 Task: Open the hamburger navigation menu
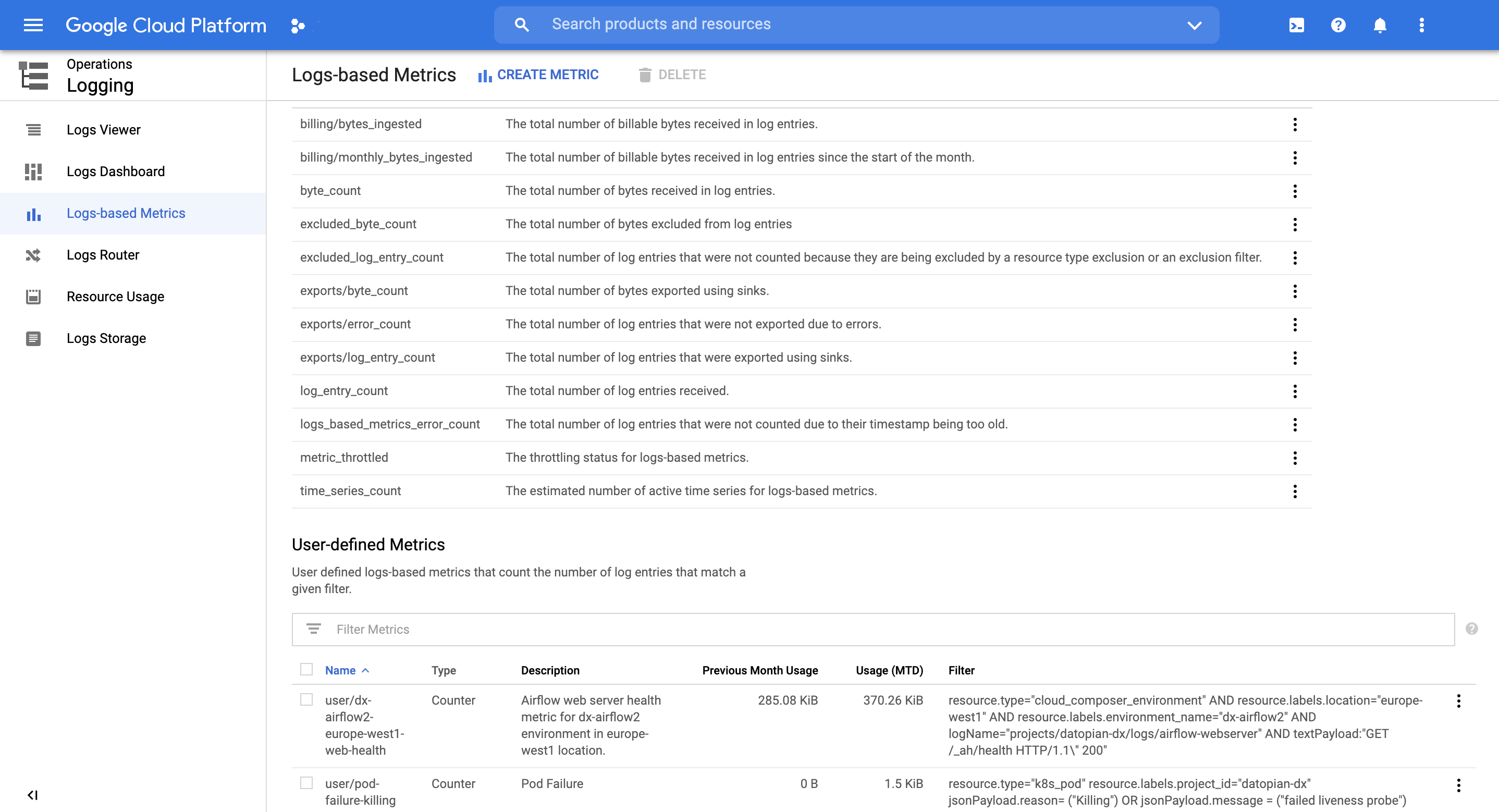click(33, 25)
